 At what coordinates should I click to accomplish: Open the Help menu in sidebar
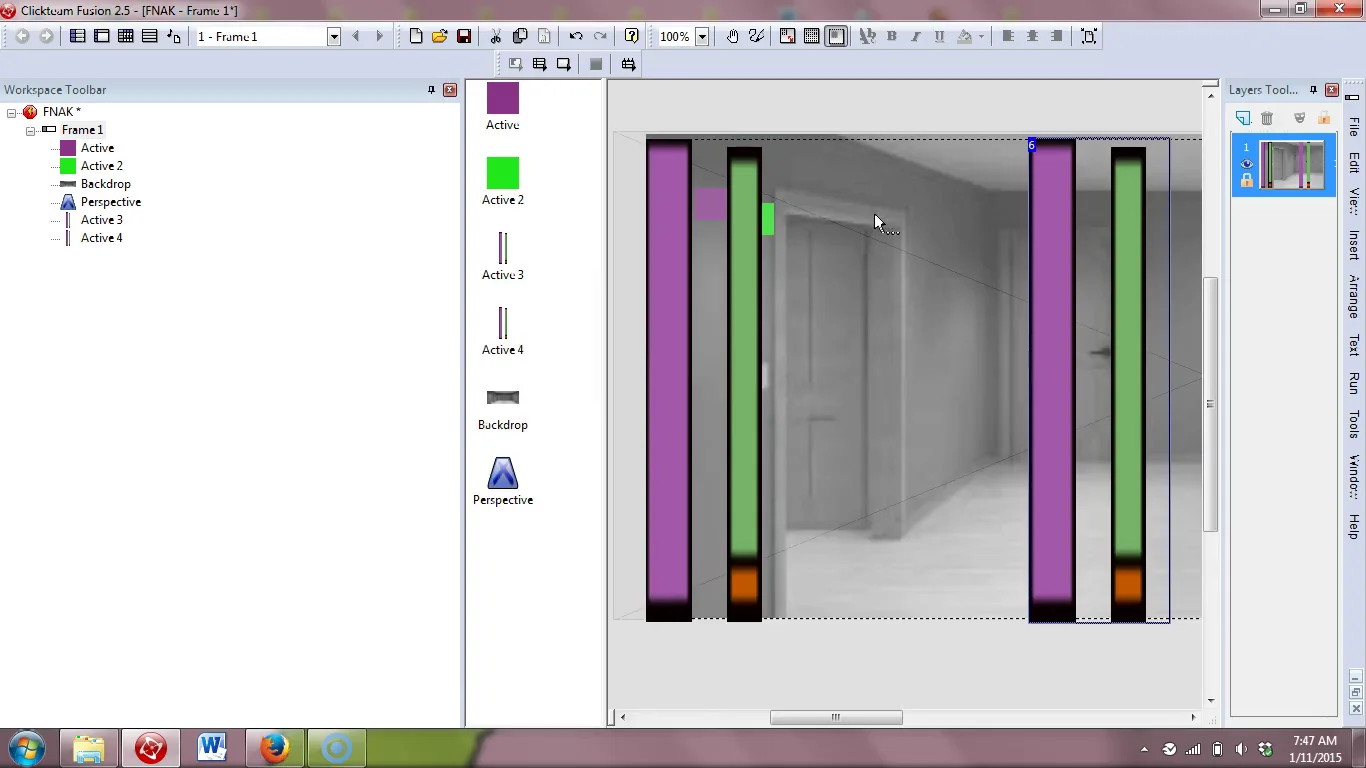[1354, 526]
